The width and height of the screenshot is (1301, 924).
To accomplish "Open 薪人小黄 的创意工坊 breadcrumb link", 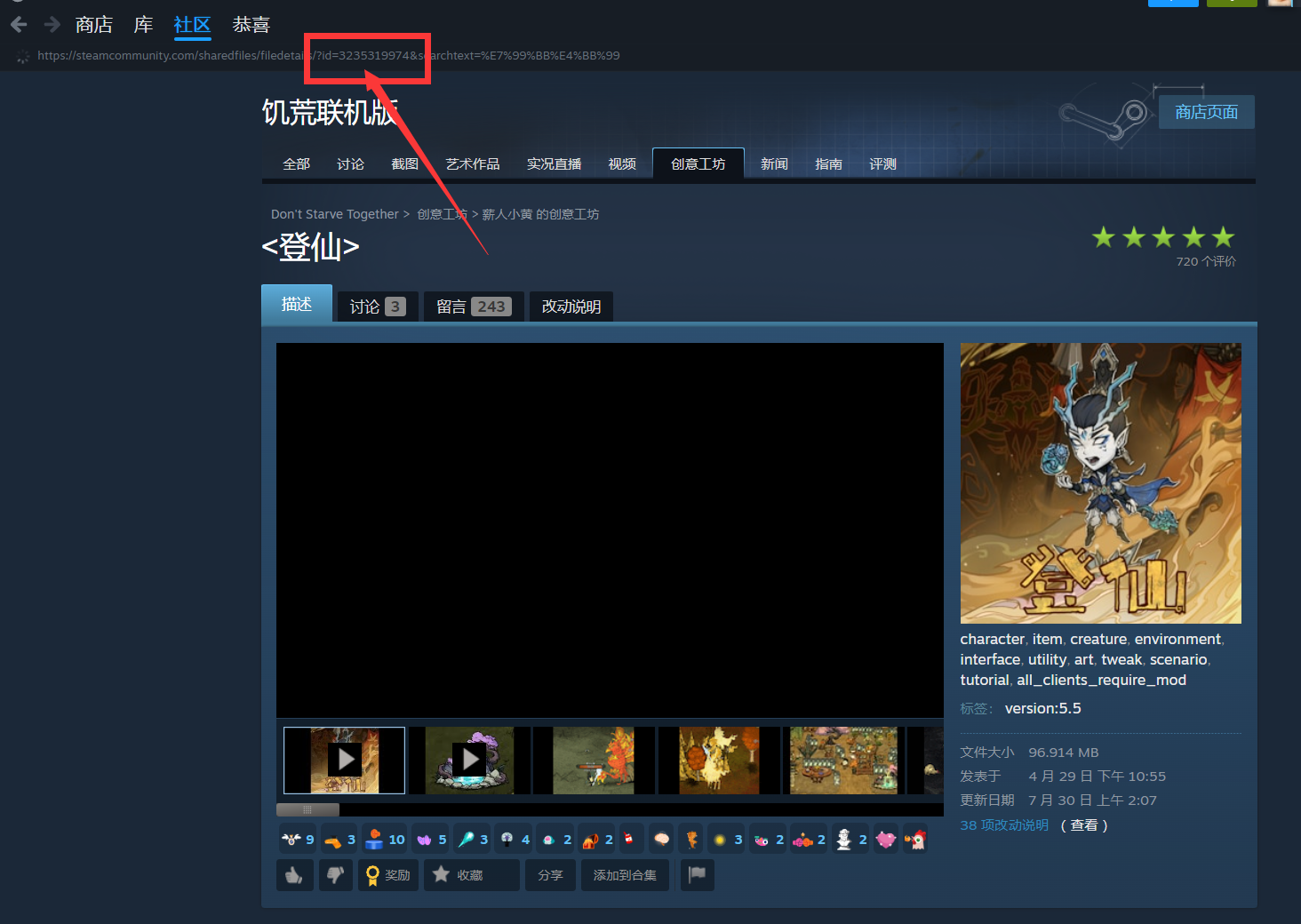I will pyautogui.click(x=540, y=214).
